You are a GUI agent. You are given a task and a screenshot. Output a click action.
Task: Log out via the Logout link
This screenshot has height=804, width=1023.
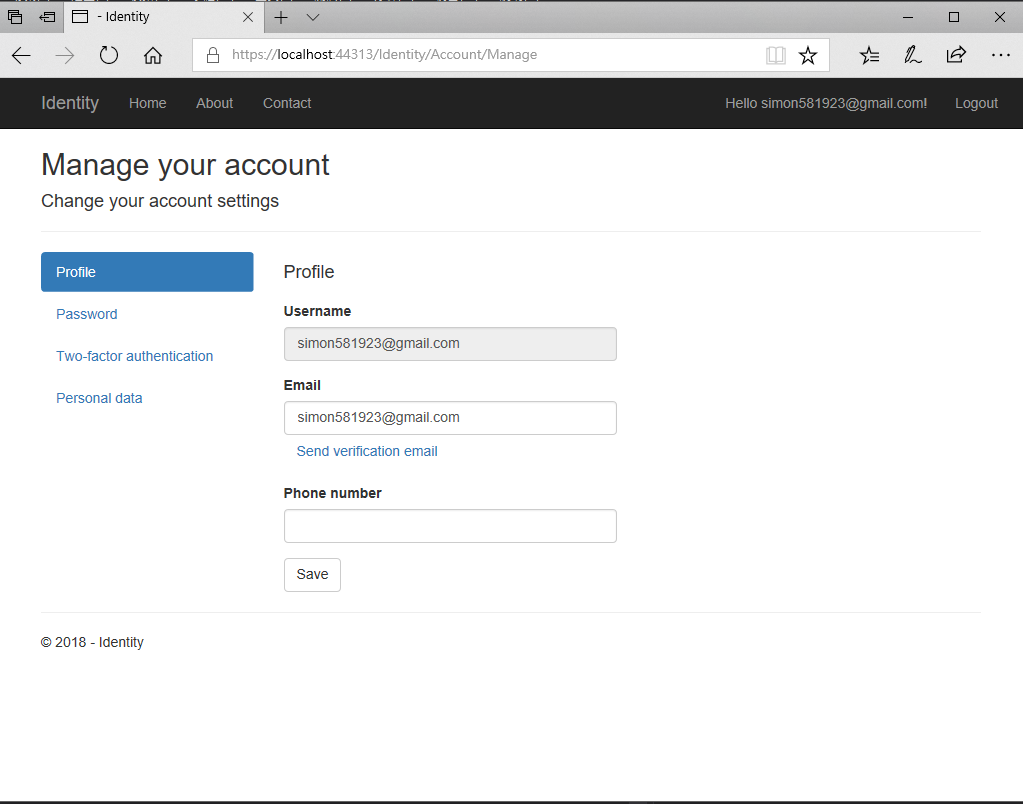tap(976, 103)
